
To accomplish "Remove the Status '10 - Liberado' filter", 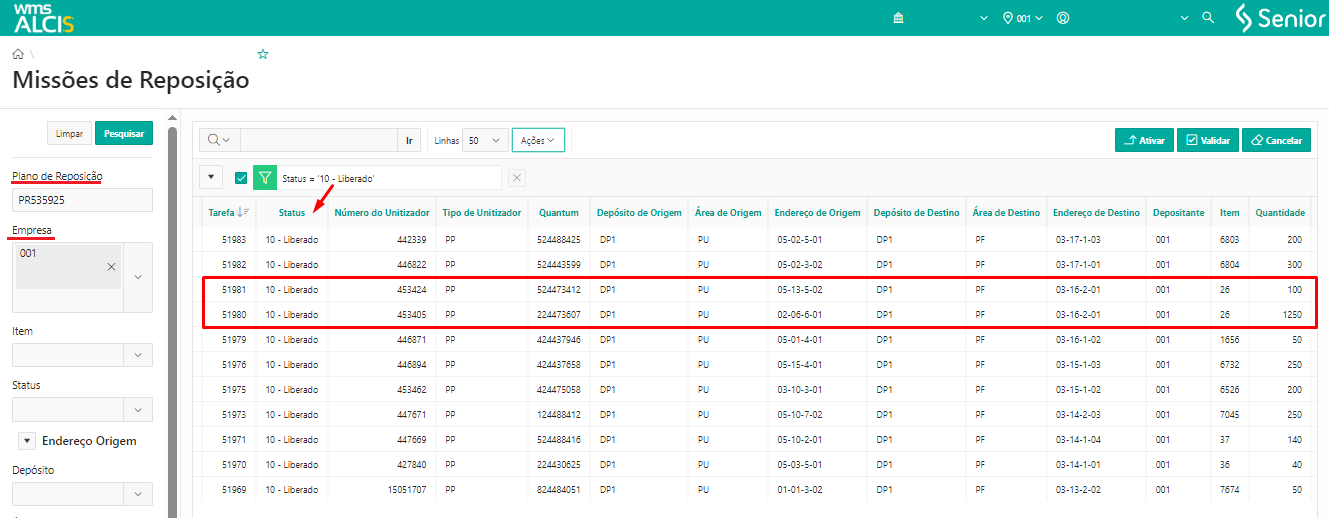I will (517, 178).
